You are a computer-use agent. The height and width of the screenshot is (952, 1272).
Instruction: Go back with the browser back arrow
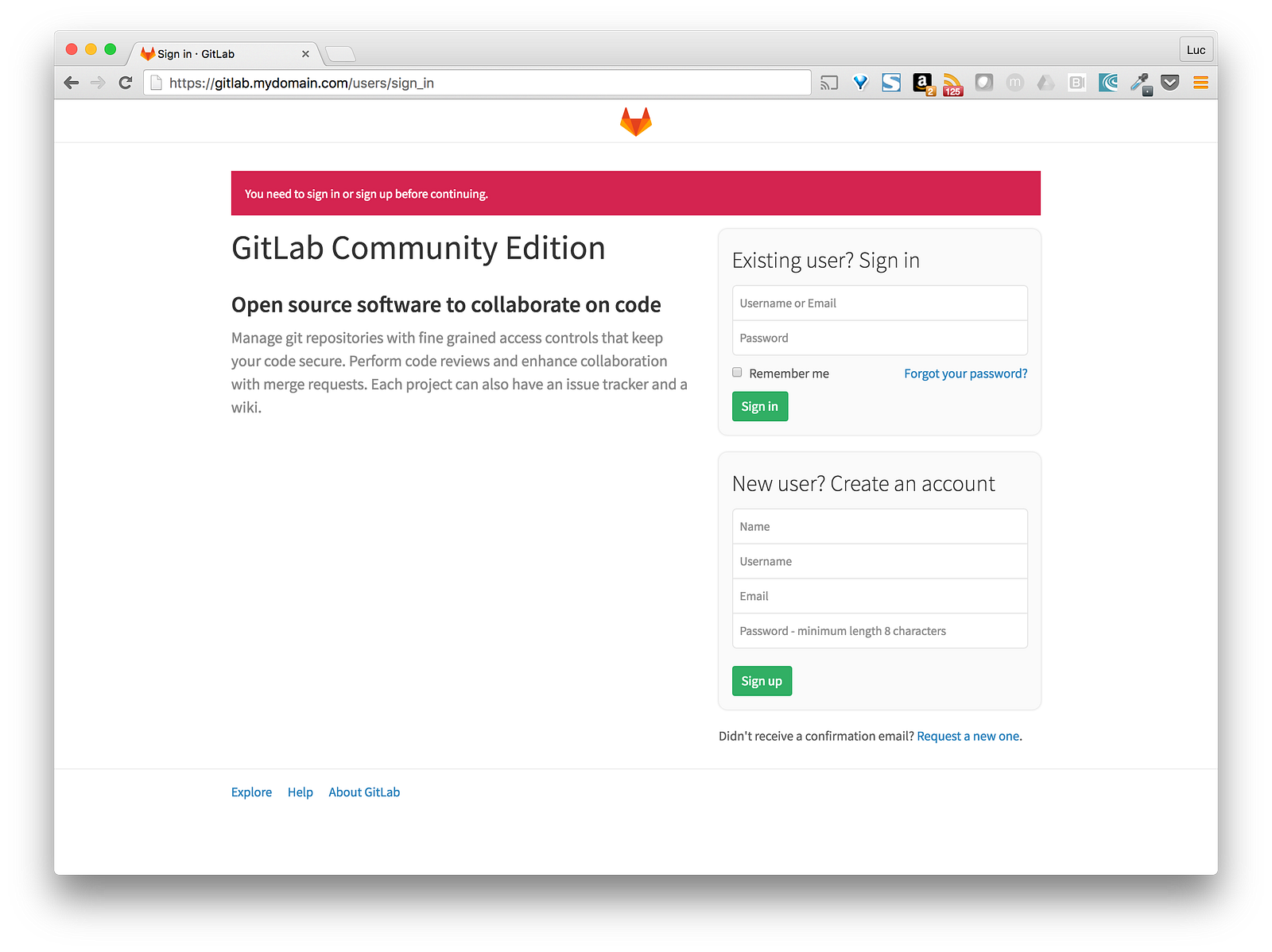point(72,83)
